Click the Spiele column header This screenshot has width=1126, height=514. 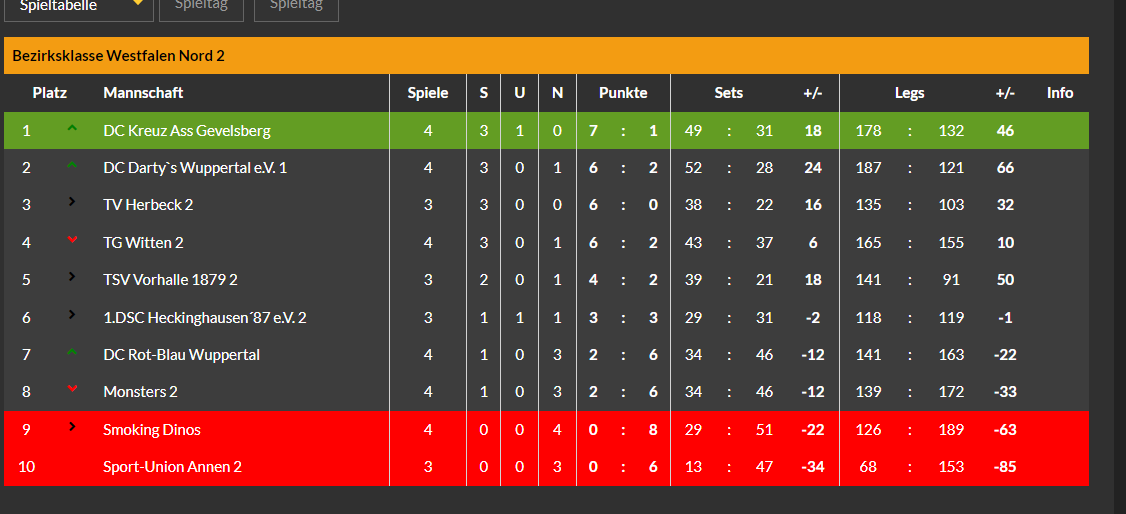click(428, 93)
